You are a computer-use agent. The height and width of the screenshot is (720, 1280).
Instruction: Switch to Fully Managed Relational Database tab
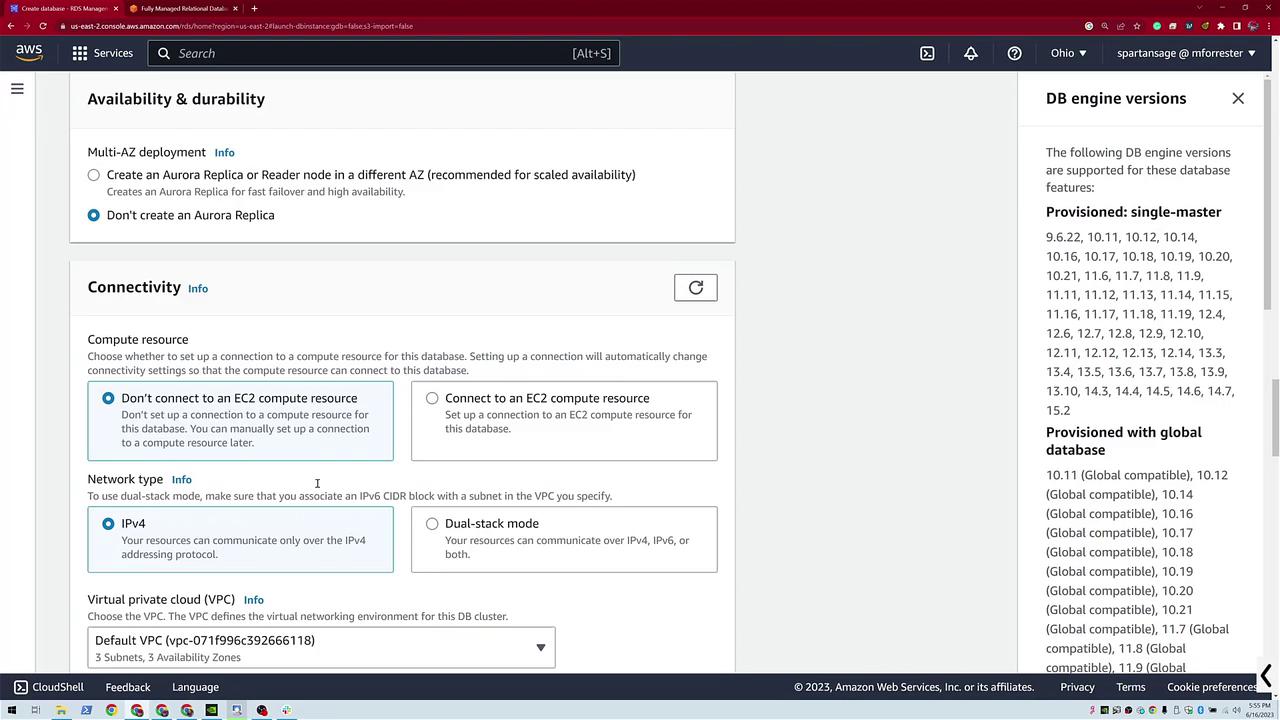pos(184,8)
